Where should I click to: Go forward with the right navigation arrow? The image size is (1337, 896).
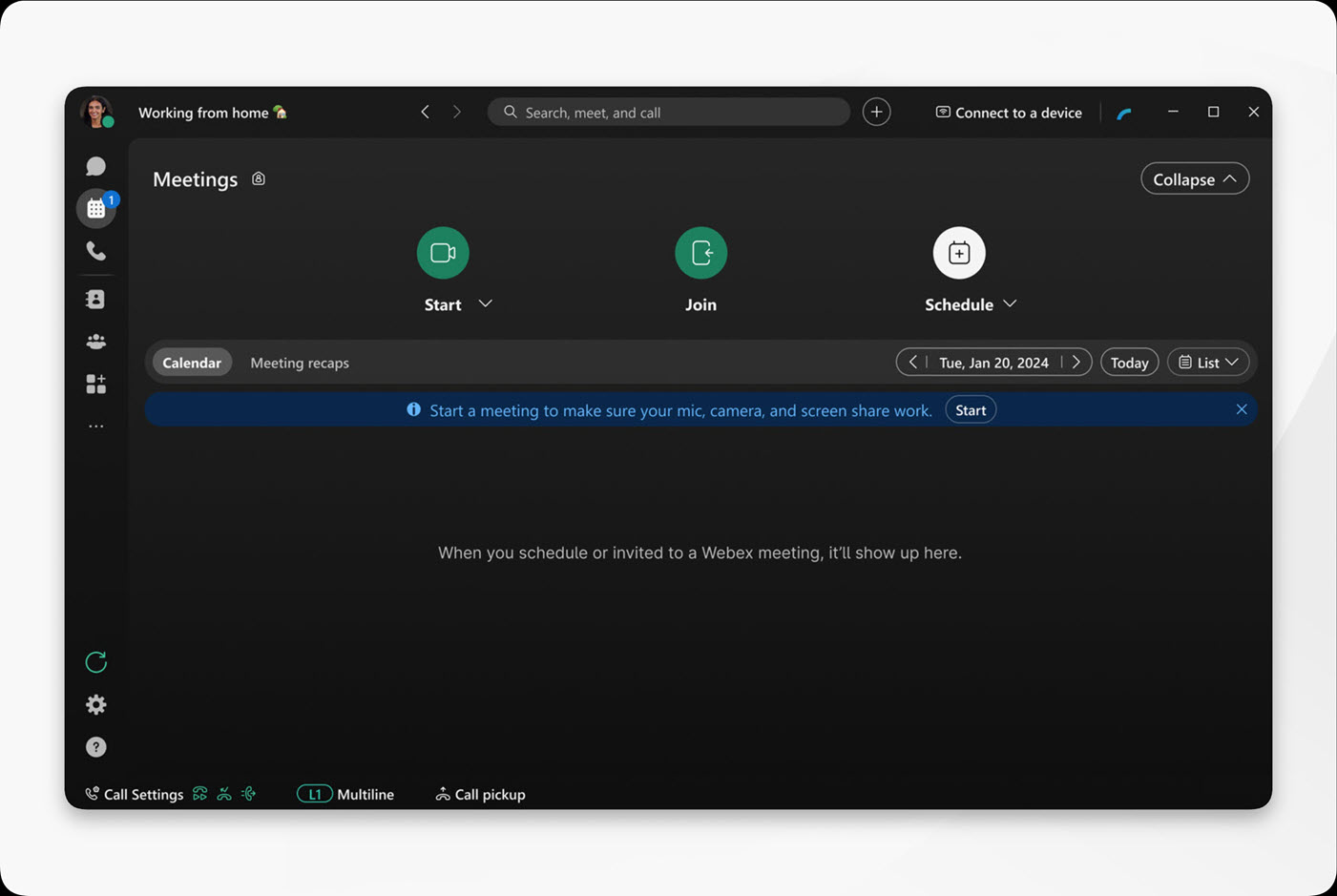[x=457, y=112]
